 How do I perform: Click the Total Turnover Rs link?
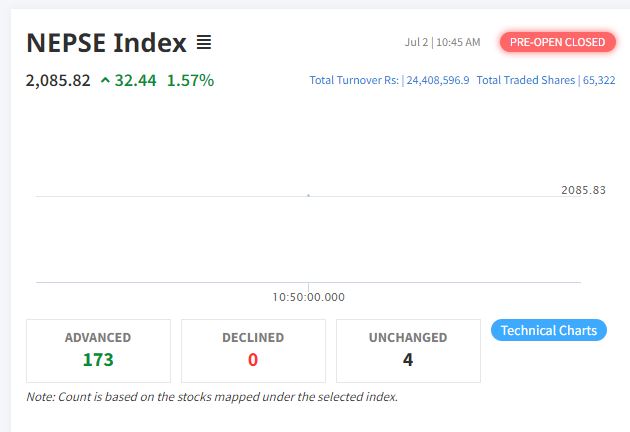point(354,80)
